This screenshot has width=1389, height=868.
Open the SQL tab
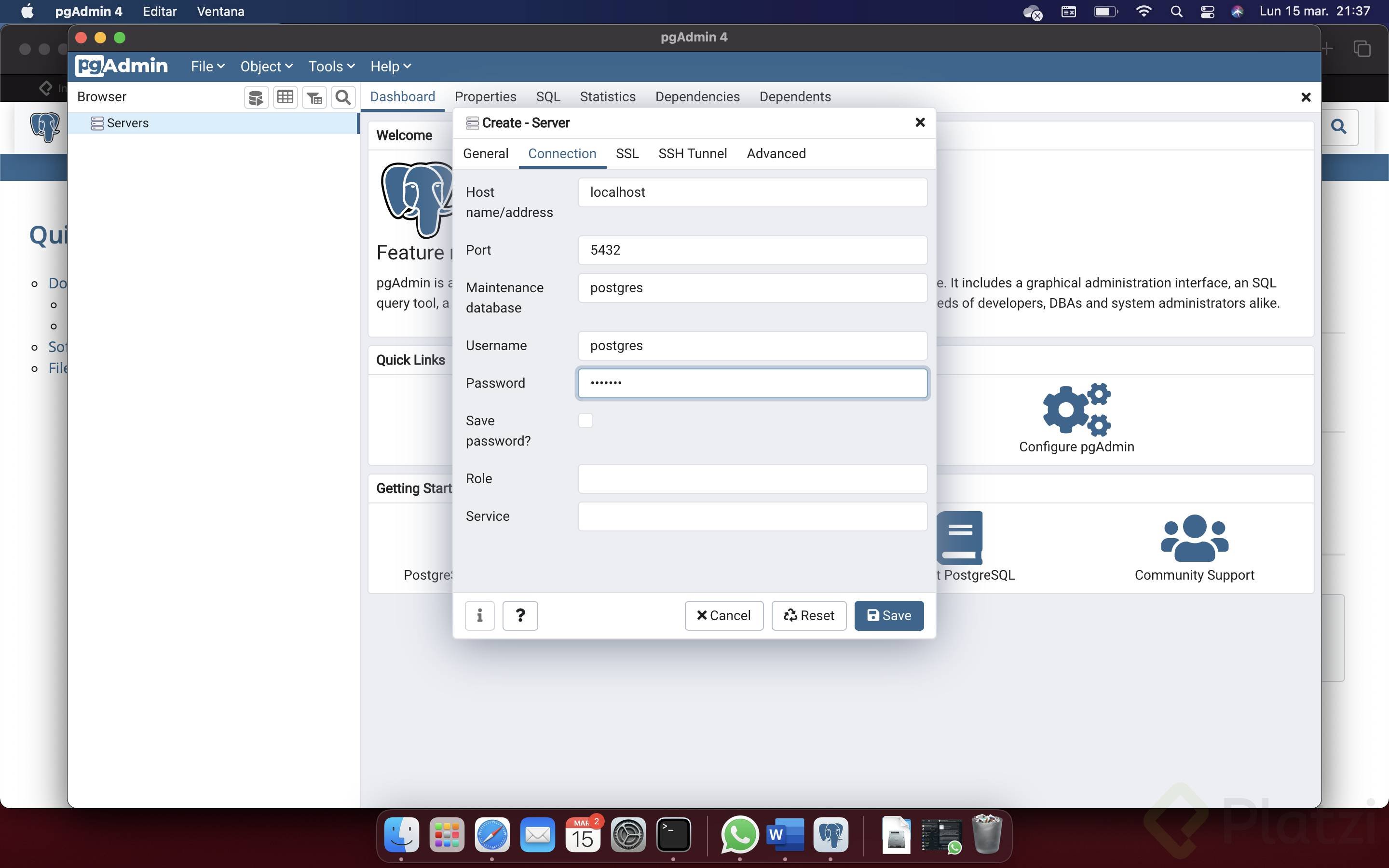548,97
